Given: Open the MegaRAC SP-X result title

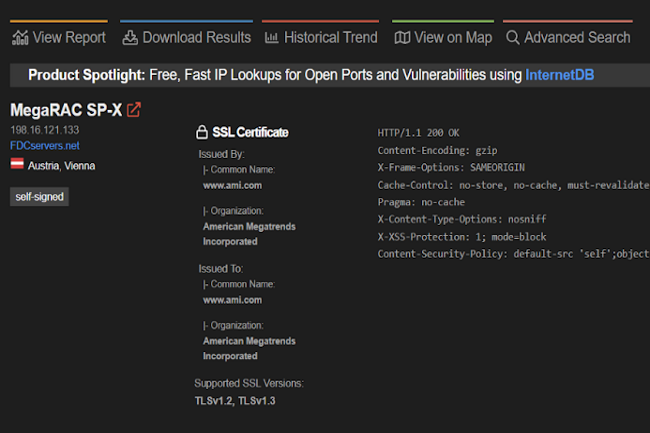Looking at the screenshot, I should tap(66, 110).
